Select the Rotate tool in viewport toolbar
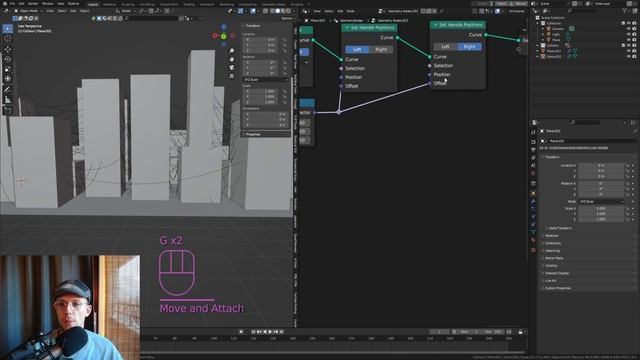640x360 pixels. (x=8, y=59)
